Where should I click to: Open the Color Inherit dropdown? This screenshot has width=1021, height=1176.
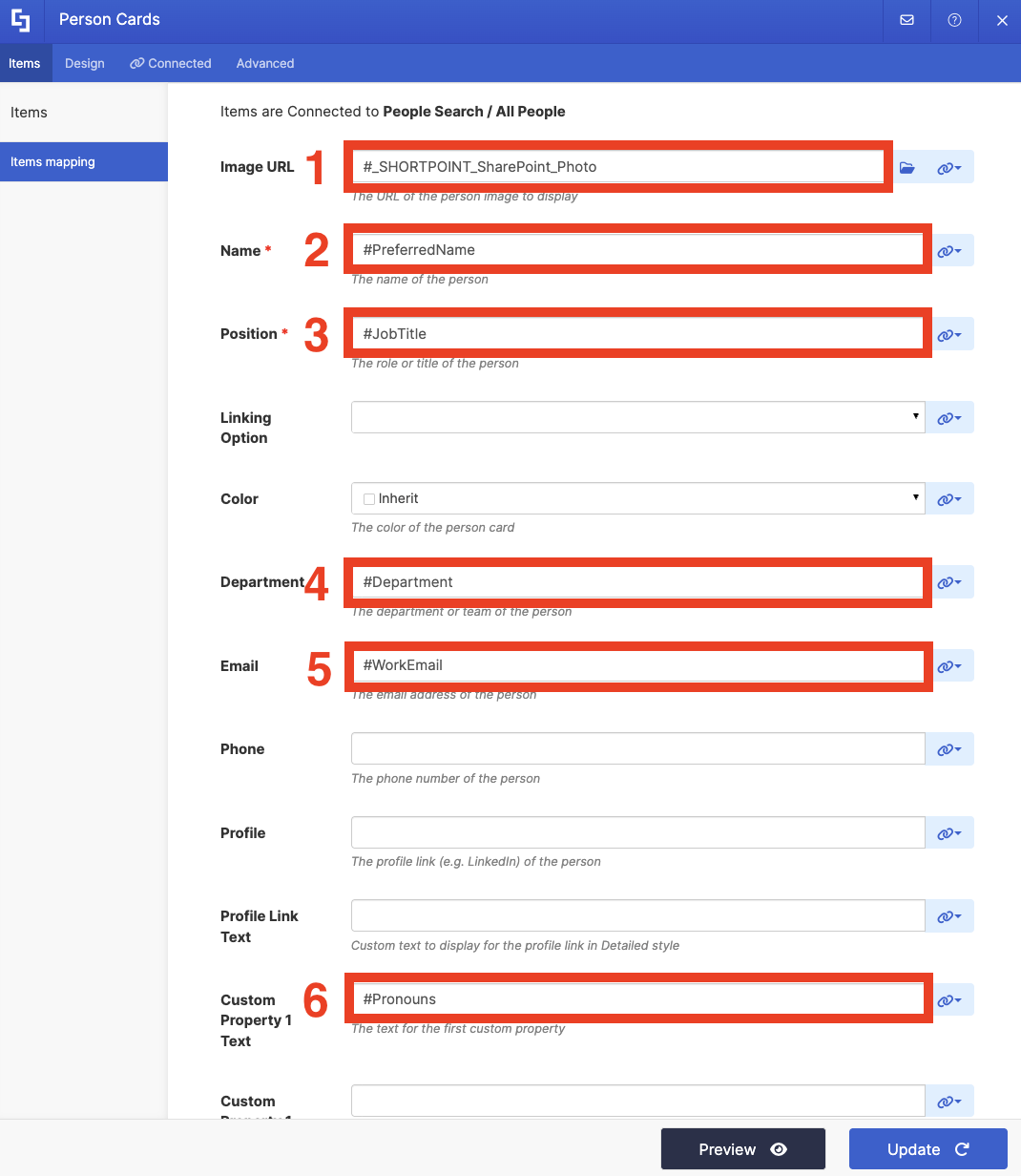(x=637, y=498)
